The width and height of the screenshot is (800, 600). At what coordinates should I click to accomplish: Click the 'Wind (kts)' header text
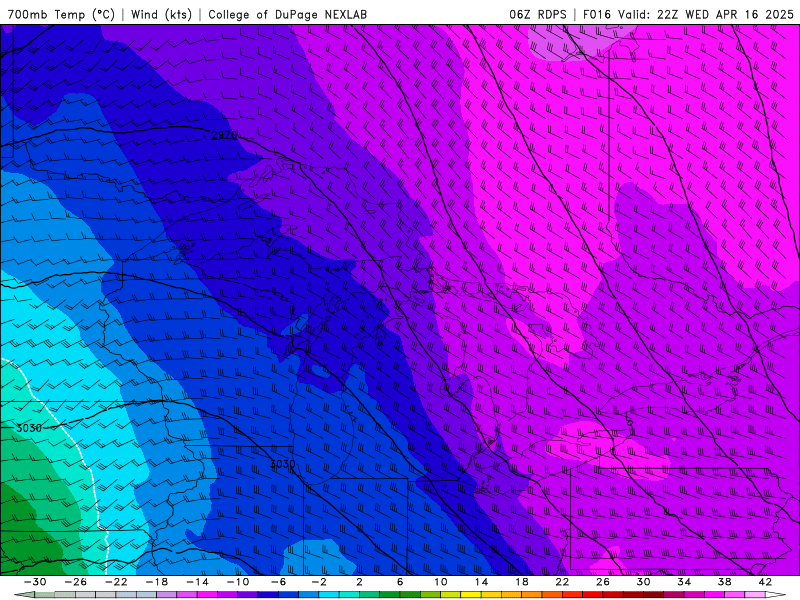pos(161,14)
